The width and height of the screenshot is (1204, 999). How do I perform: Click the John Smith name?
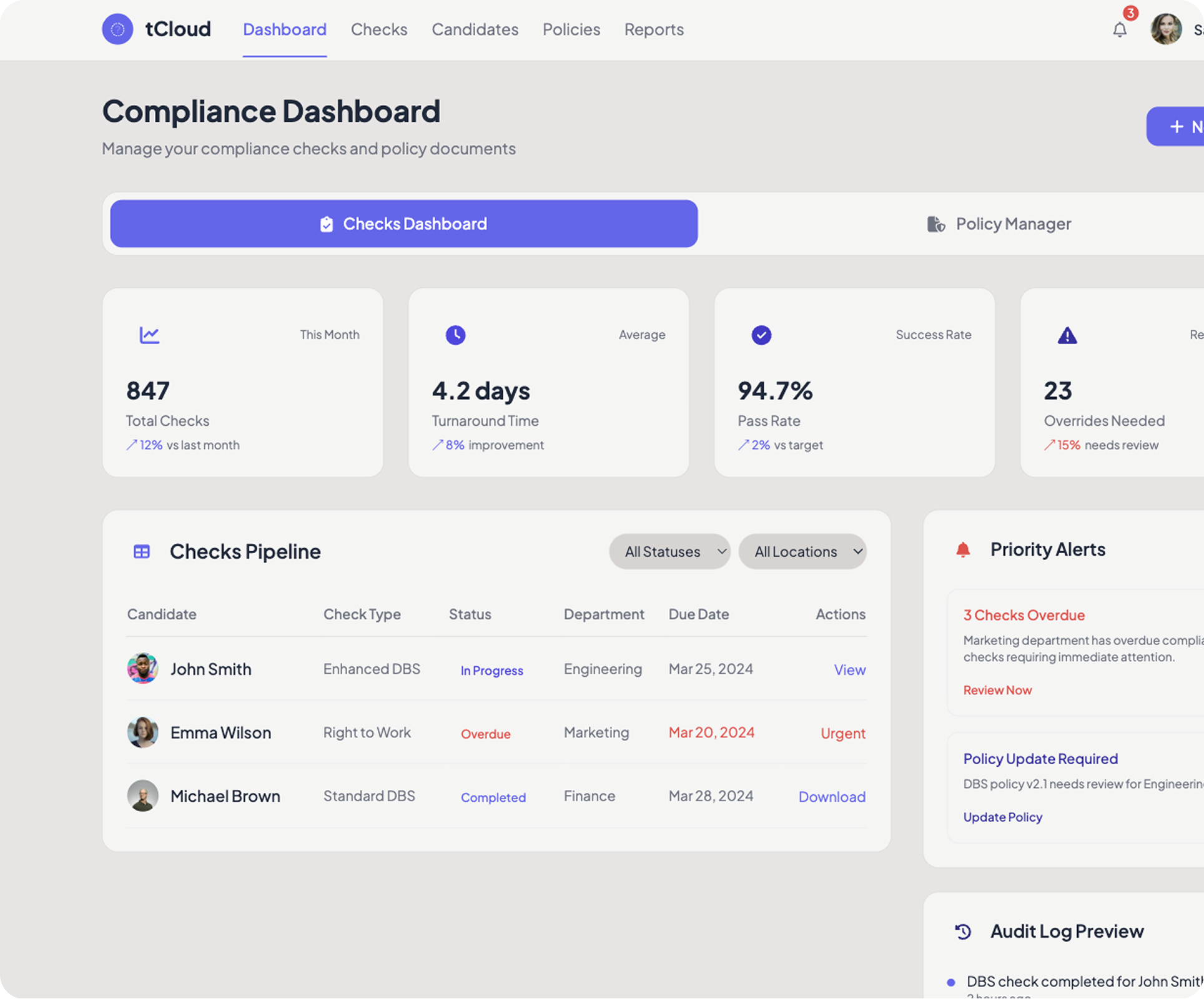coord(211,669)
